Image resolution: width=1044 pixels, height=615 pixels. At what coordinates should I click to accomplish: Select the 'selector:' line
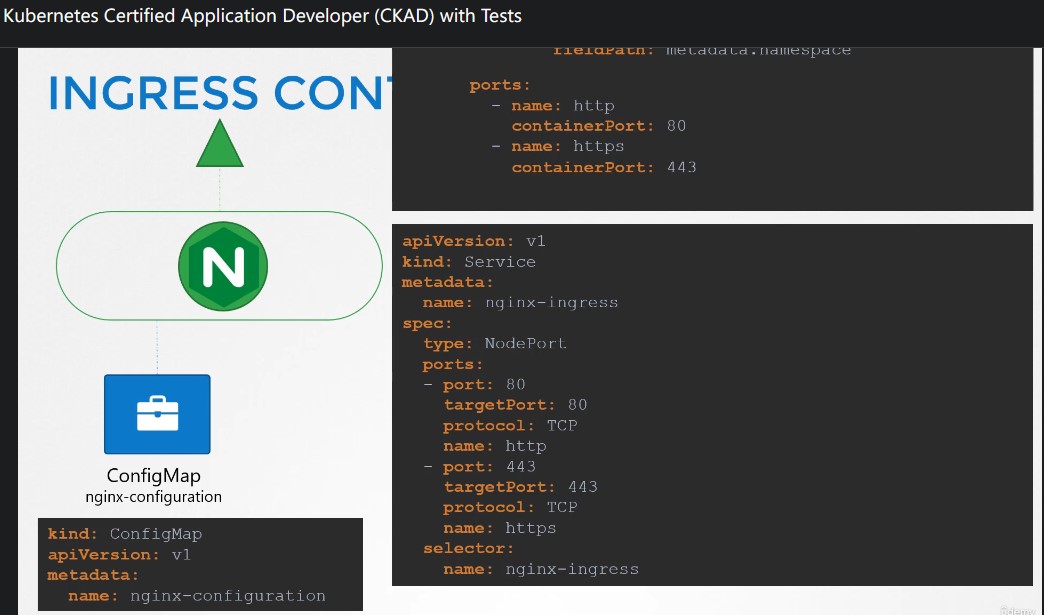pos(469,548)
